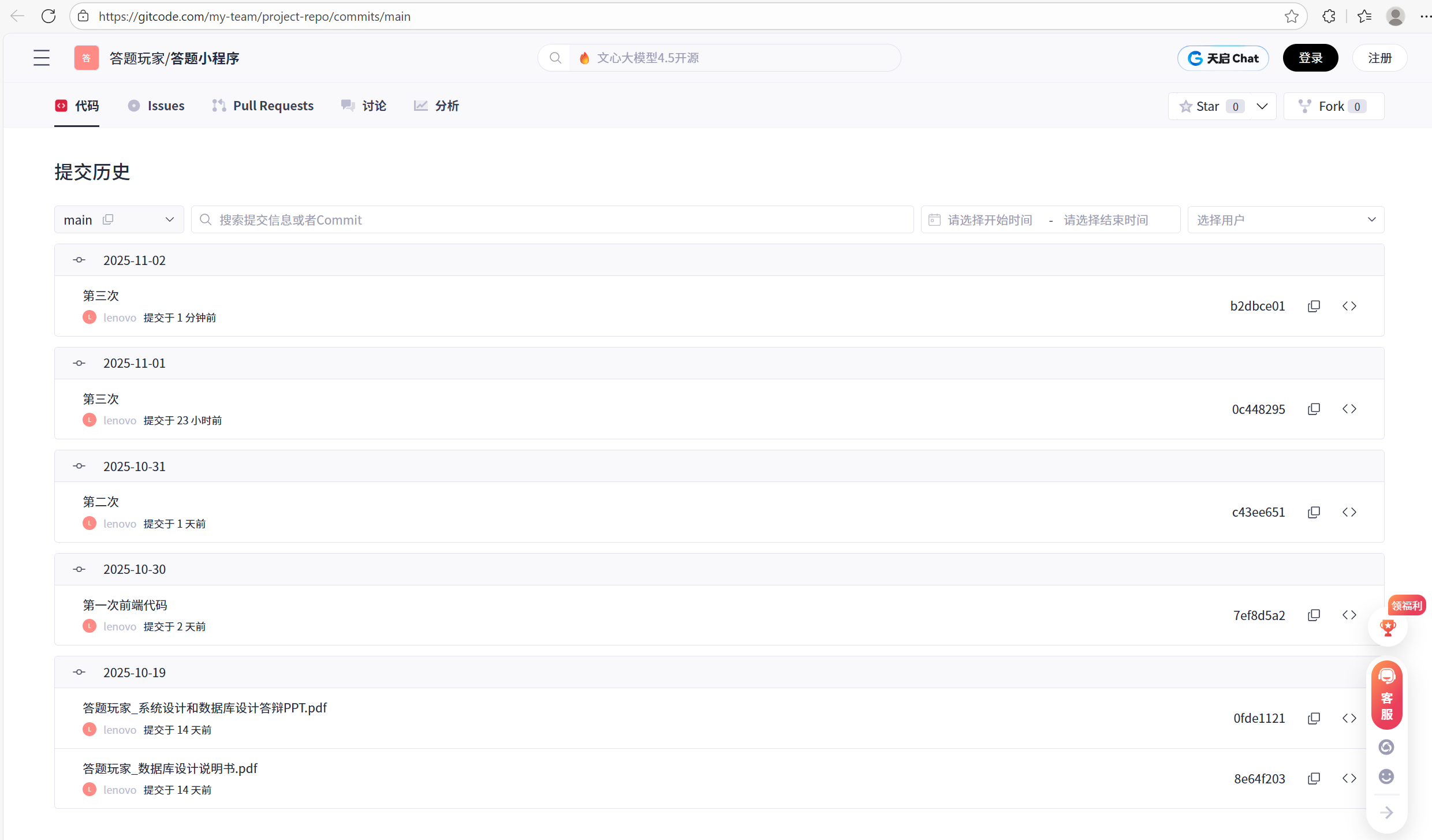Bookmark page with star icon
This screenshot has width=1432, height=840.
1292,16
